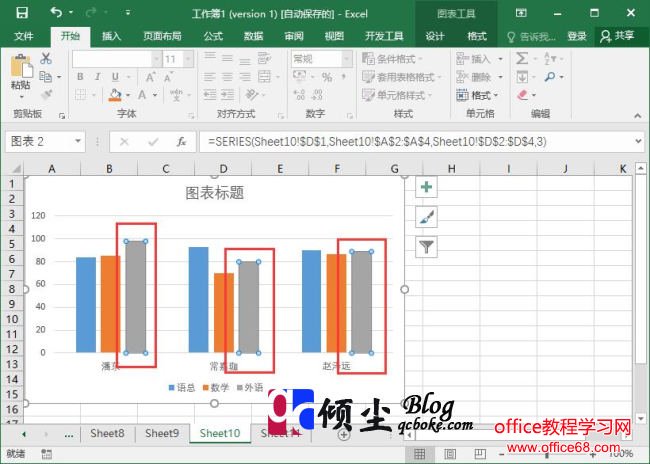Screen dimensions: 650x464
Task: Expand the formula bar chevron
Action: pos(638,141)
